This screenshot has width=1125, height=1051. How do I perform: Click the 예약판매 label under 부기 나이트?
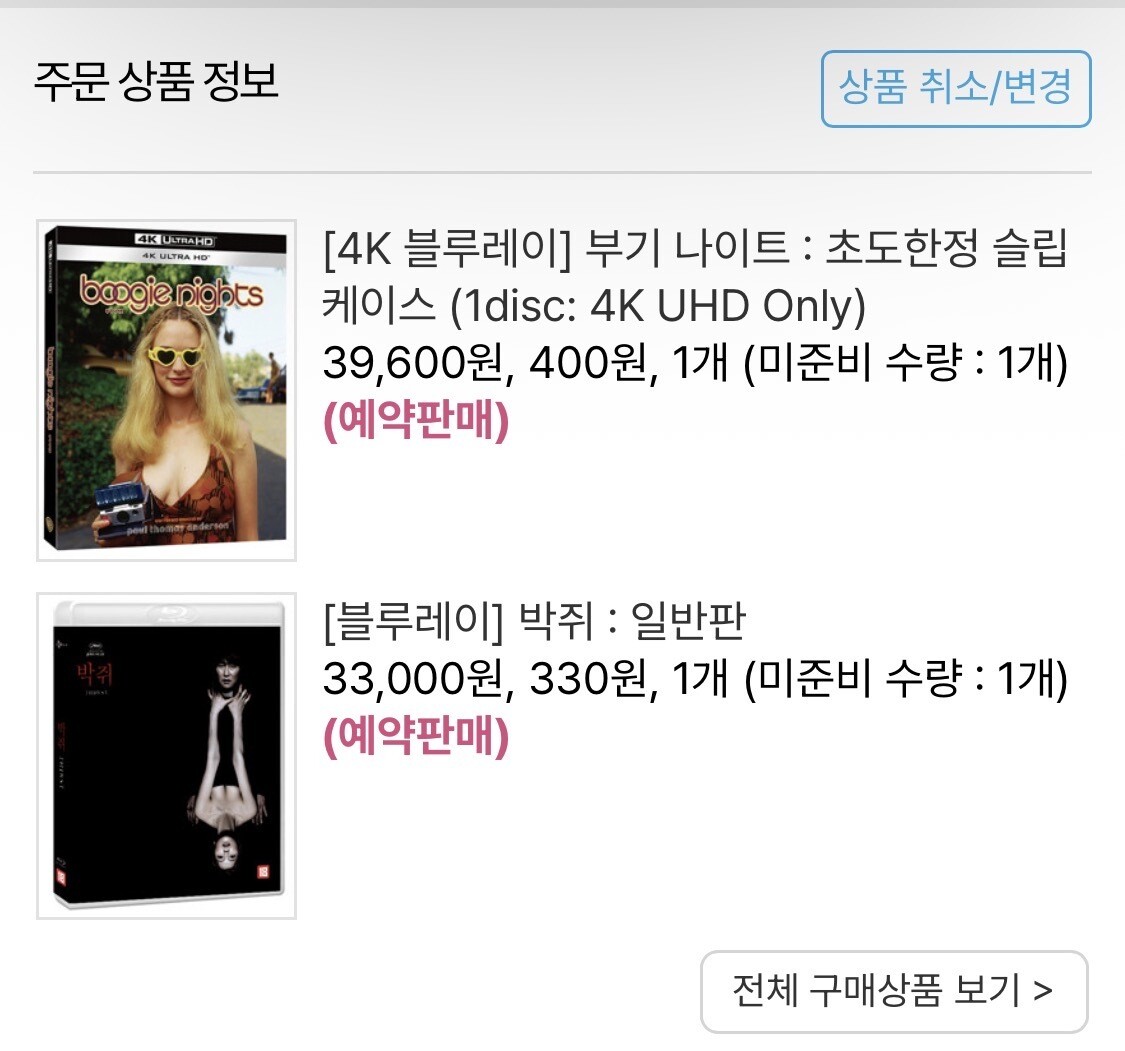(x=416, y=420)
